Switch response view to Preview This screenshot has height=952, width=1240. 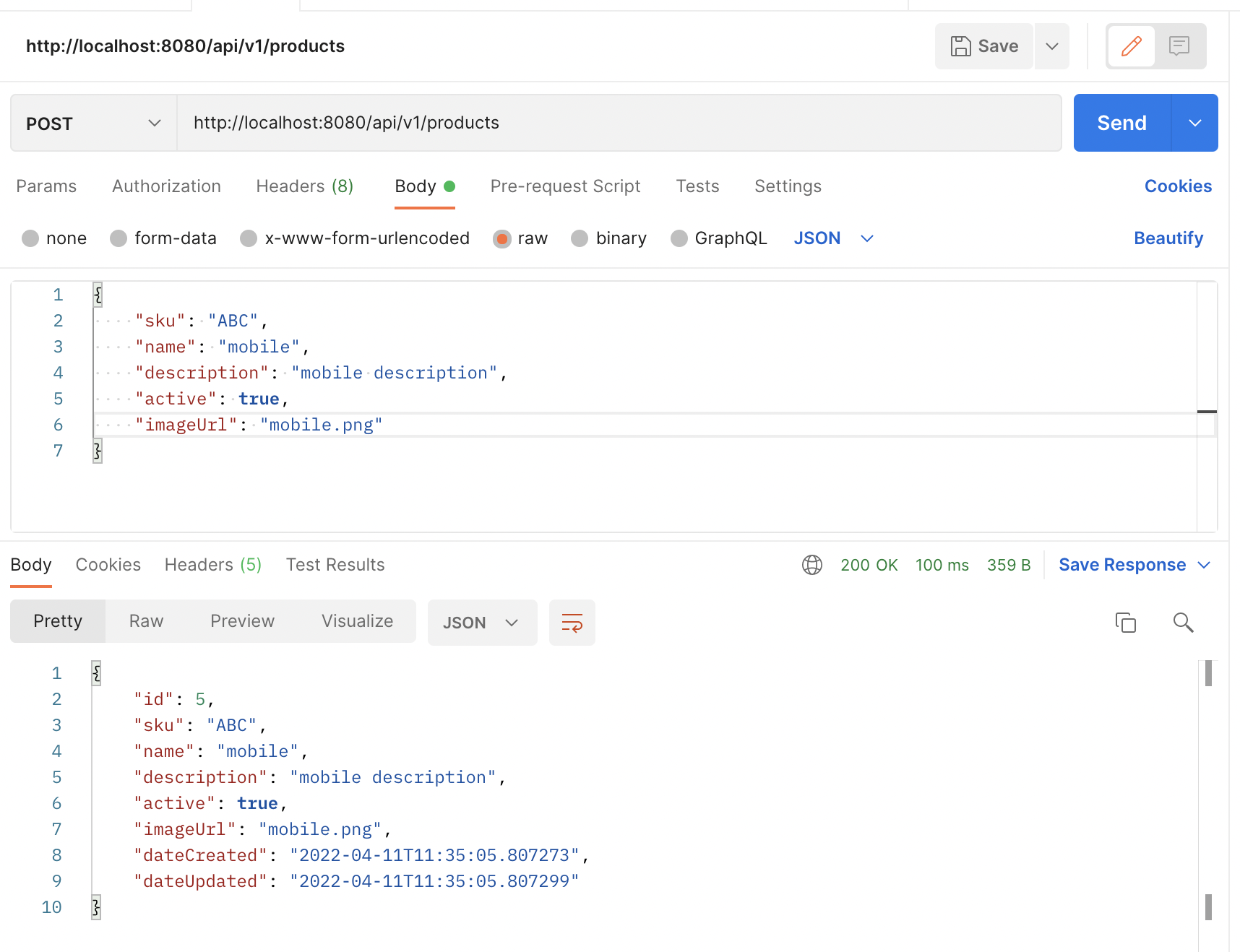point(242,621)
